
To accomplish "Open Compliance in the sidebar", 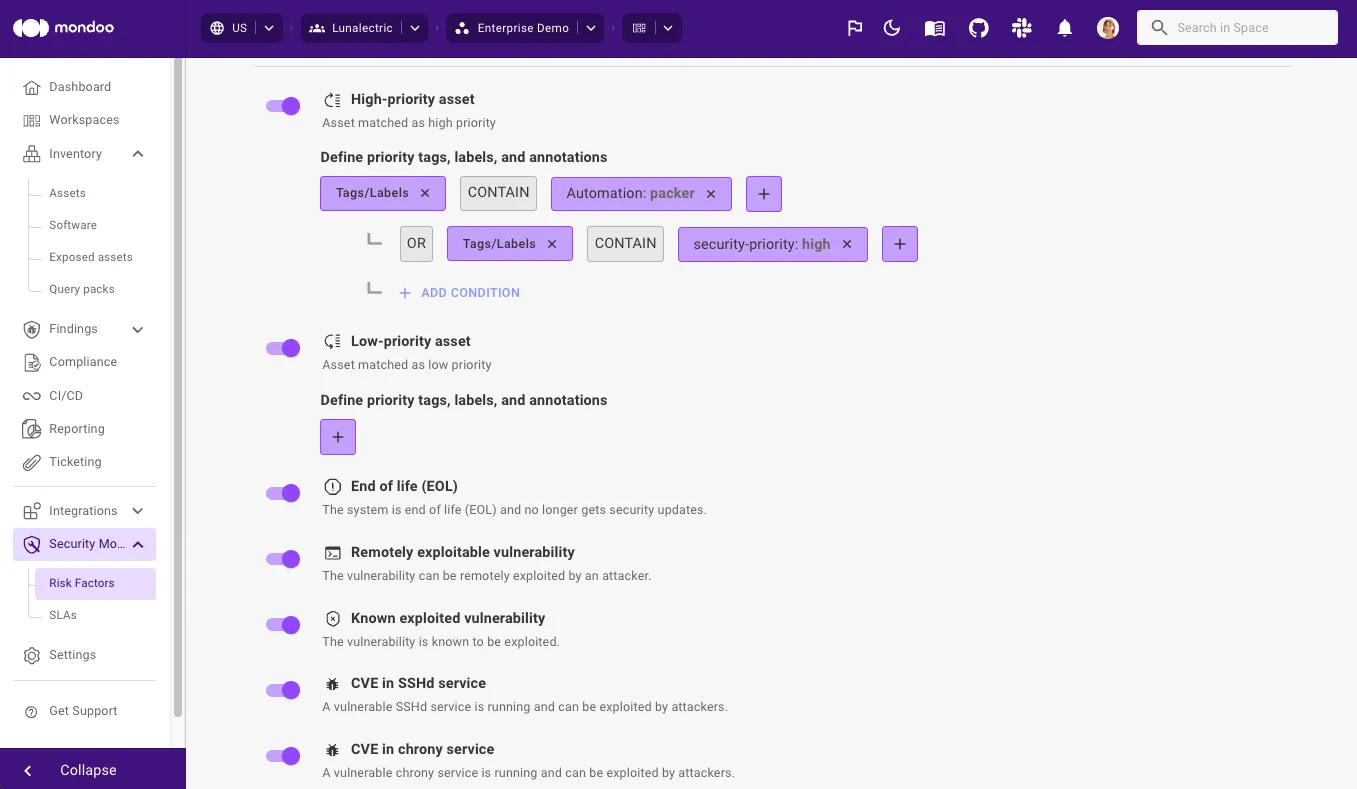I will pyautogui.click(x=83, y=362).
